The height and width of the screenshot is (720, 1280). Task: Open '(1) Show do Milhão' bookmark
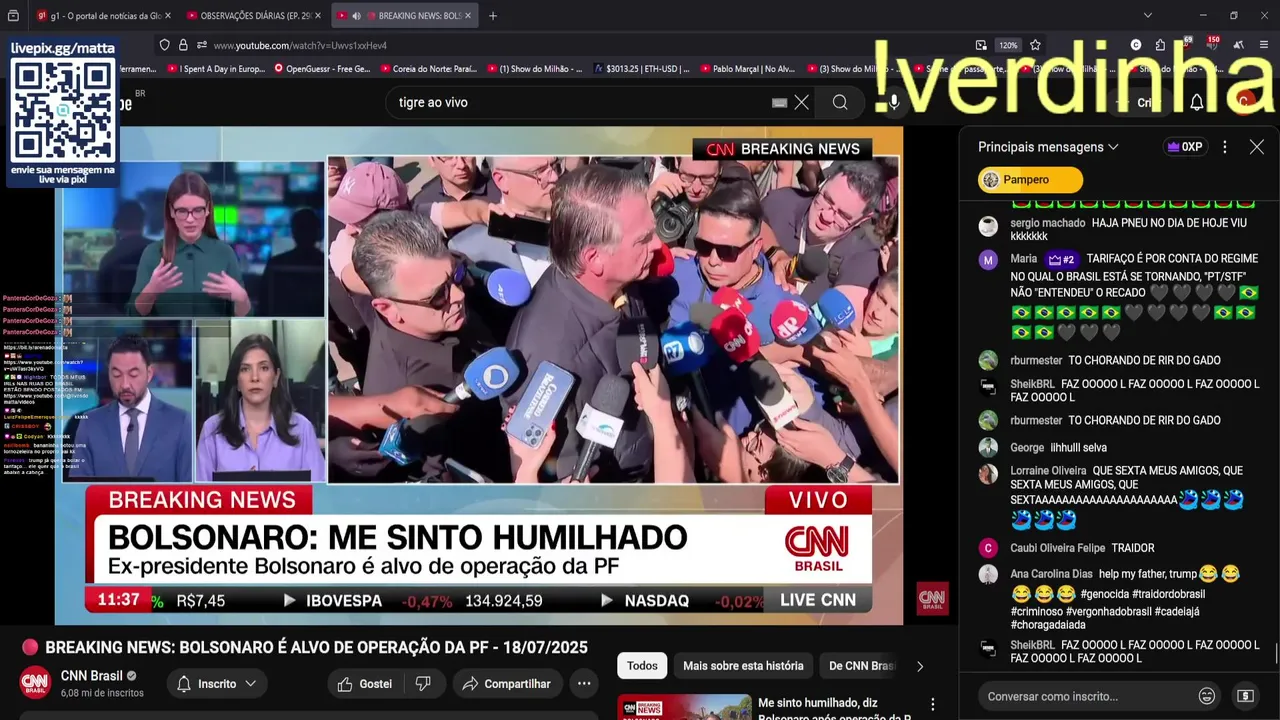pyautogui.click(x=535, y=69)
